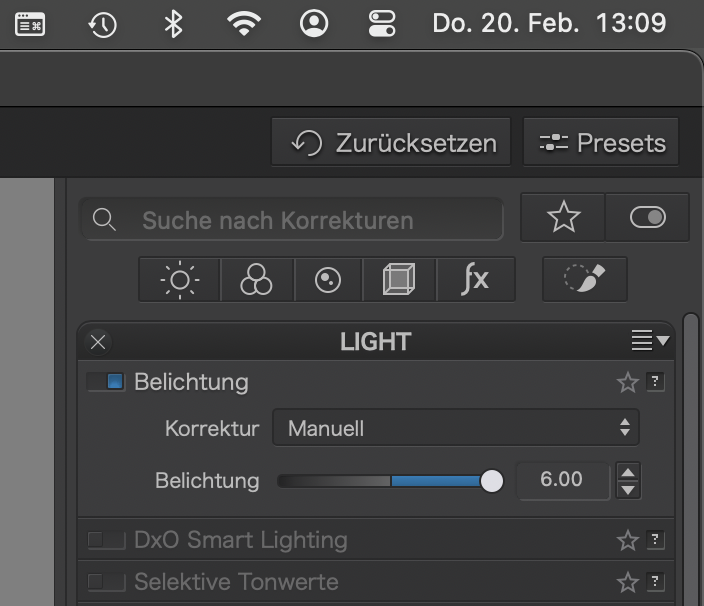Open the Korrektur dropdown set to Manuell

click(x=456, y=428)
